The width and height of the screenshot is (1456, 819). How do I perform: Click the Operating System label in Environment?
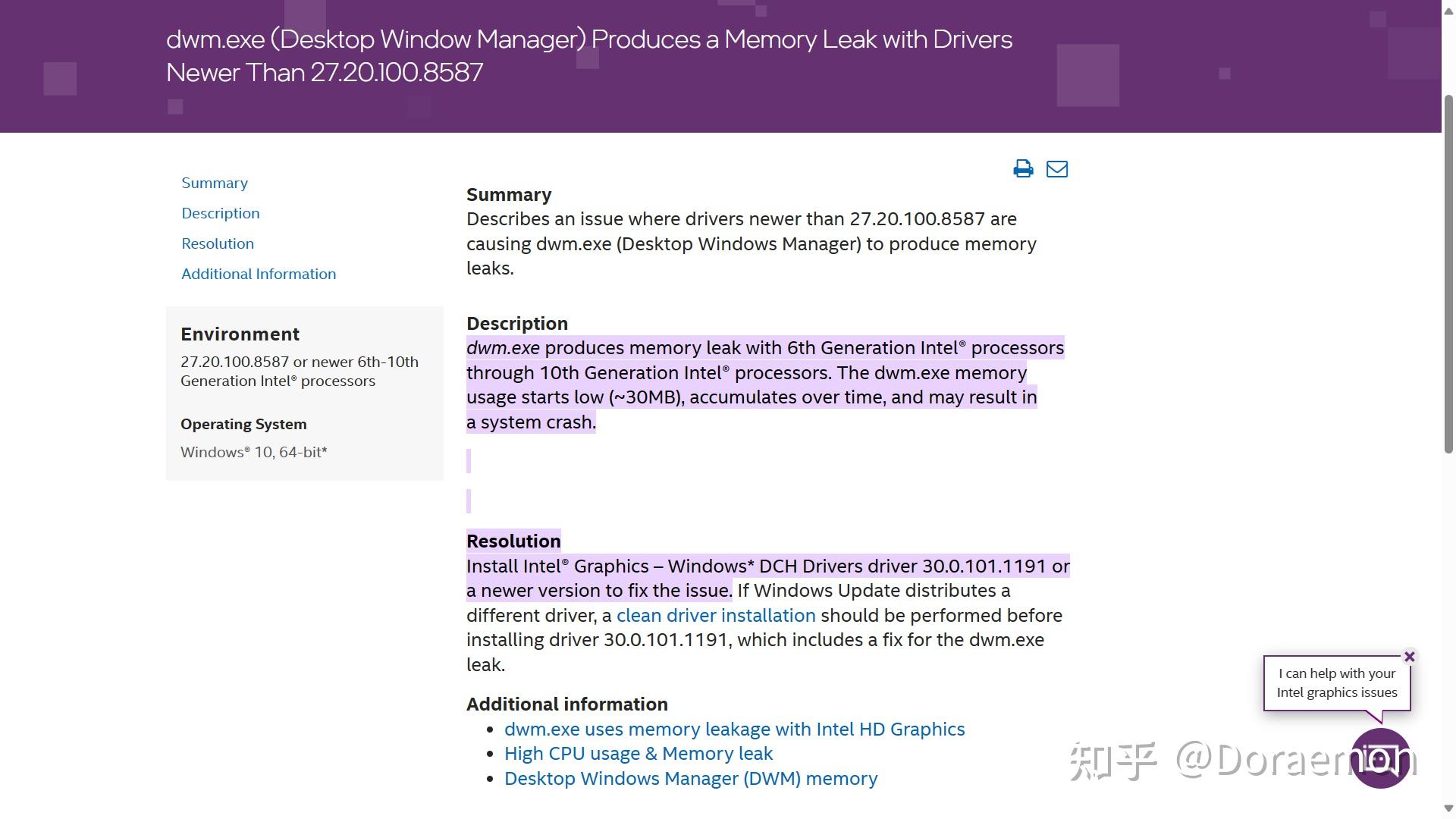tap(243, 424)
